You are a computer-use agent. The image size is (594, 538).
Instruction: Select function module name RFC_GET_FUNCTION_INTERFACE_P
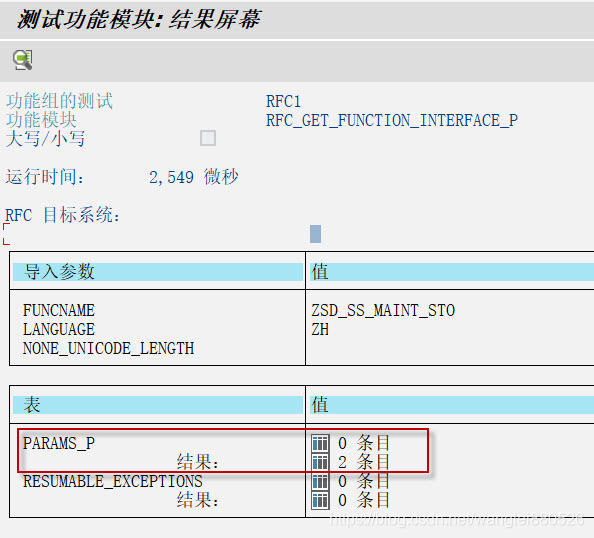pos(392,120)
